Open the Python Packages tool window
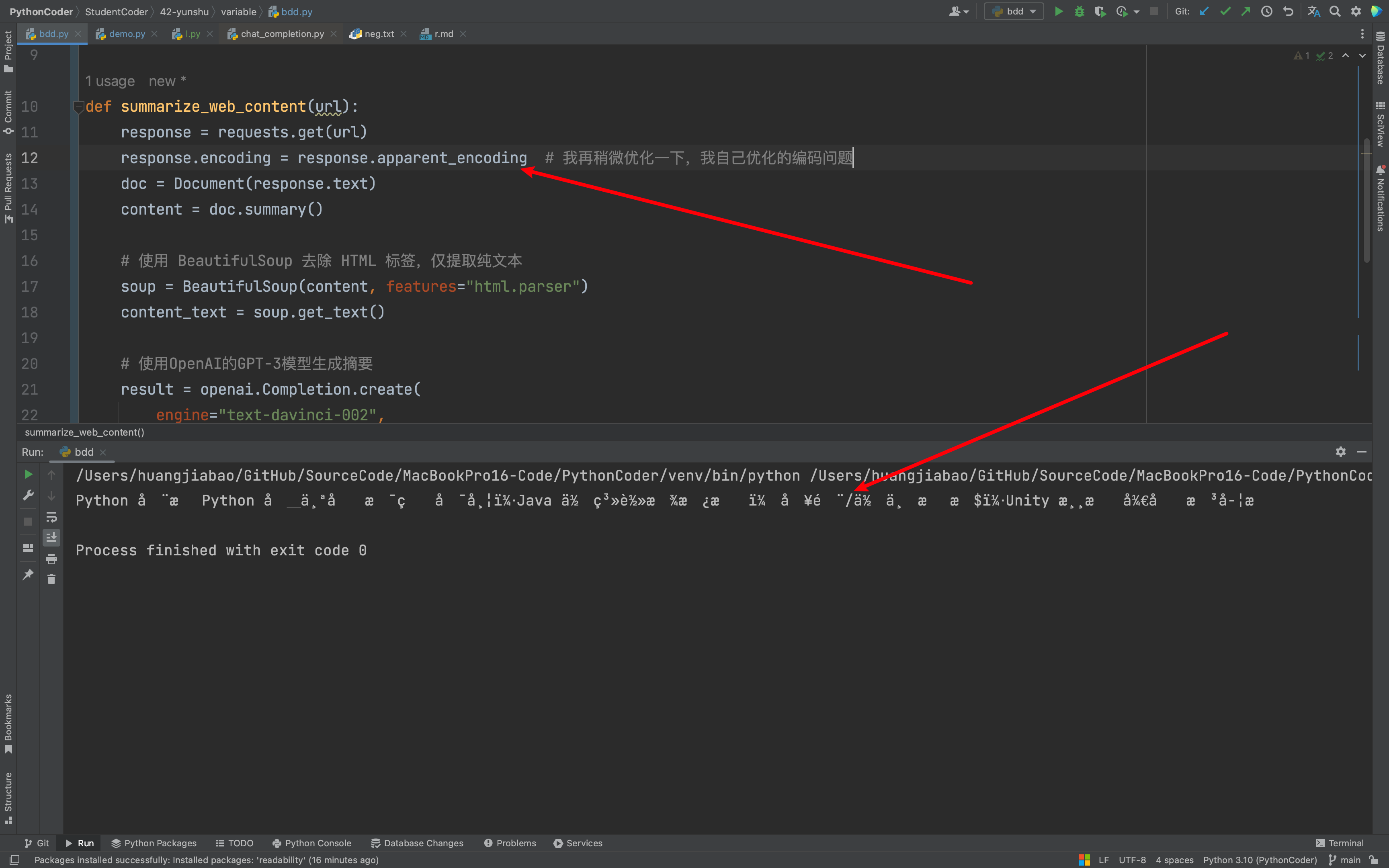Screen dimensions: 1389x868 tap(154, 843)
